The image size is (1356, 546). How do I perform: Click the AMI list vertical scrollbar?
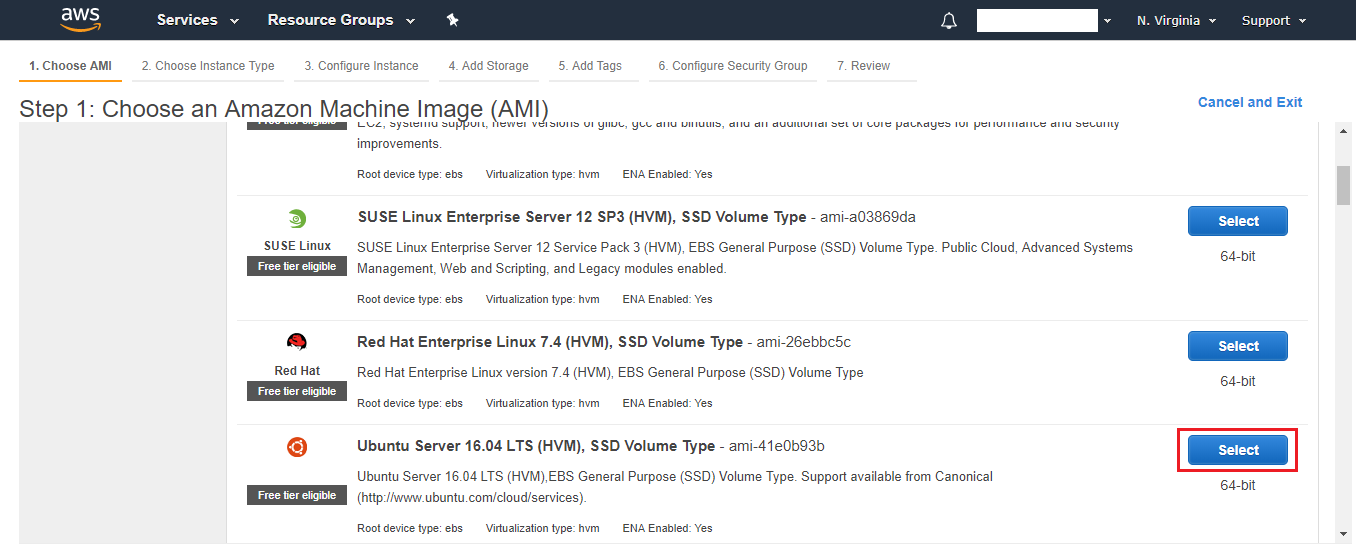pyautogui.click(x=1343, y=184)
